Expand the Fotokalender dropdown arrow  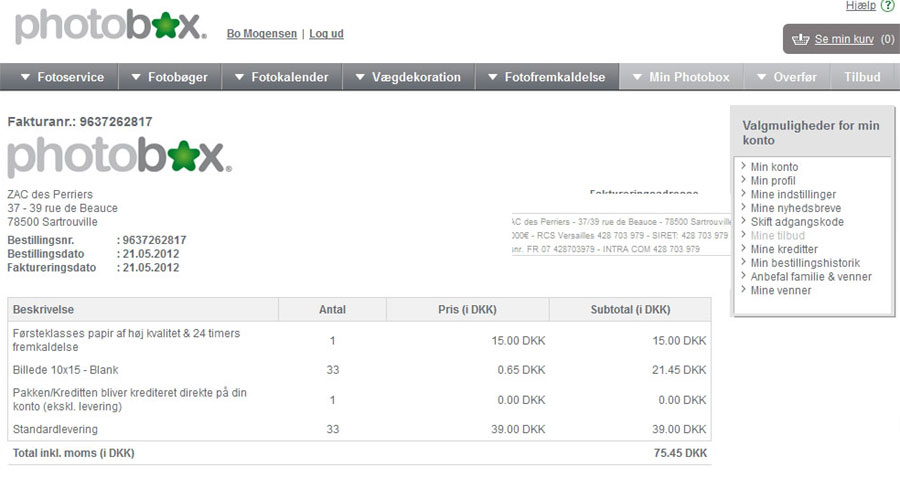(239, 77)
